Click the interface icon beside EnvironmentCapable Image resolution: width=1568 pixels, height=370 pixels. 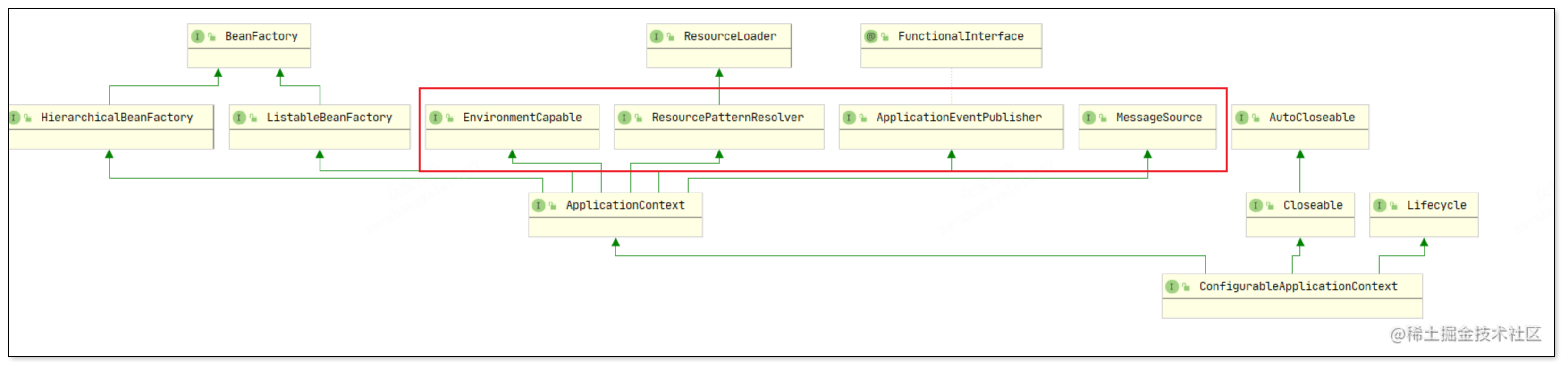coord(435,118)
